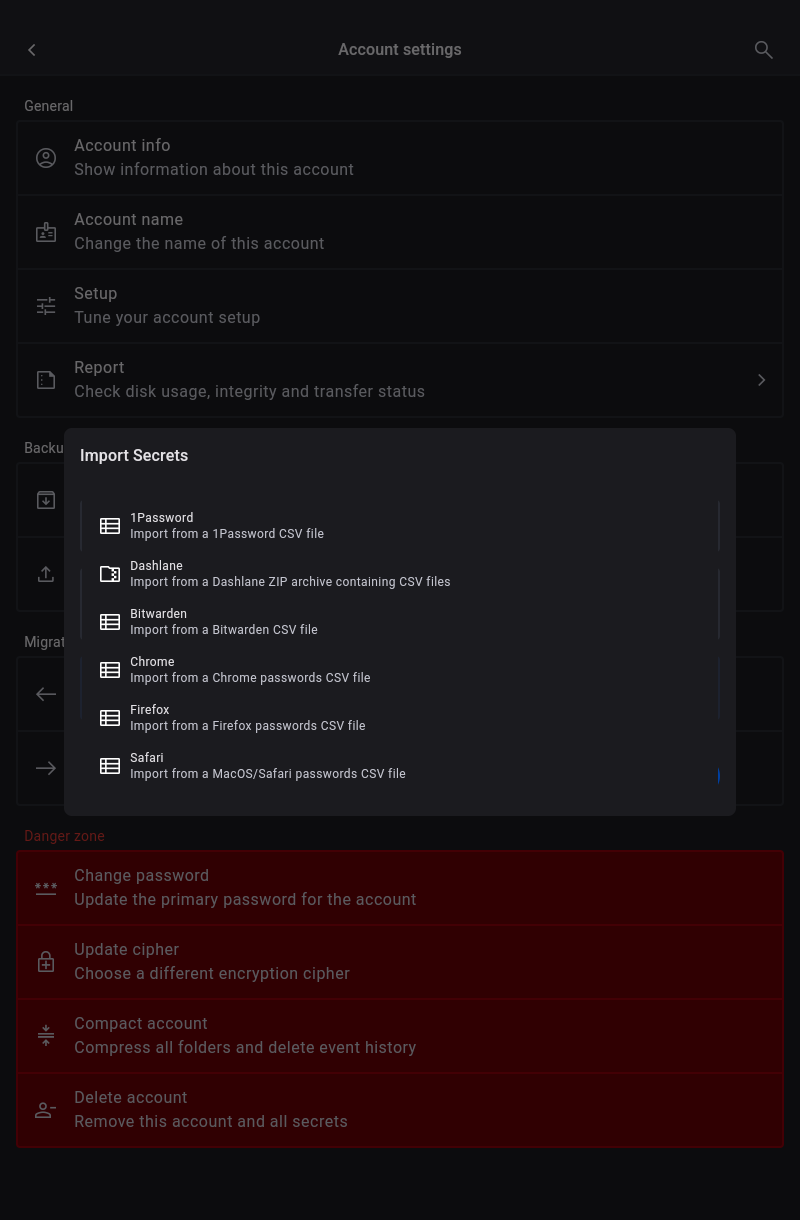Open the Setup account option
Image resolution: width=800 pixels, height=1220 pixels.
click(167, 306)
